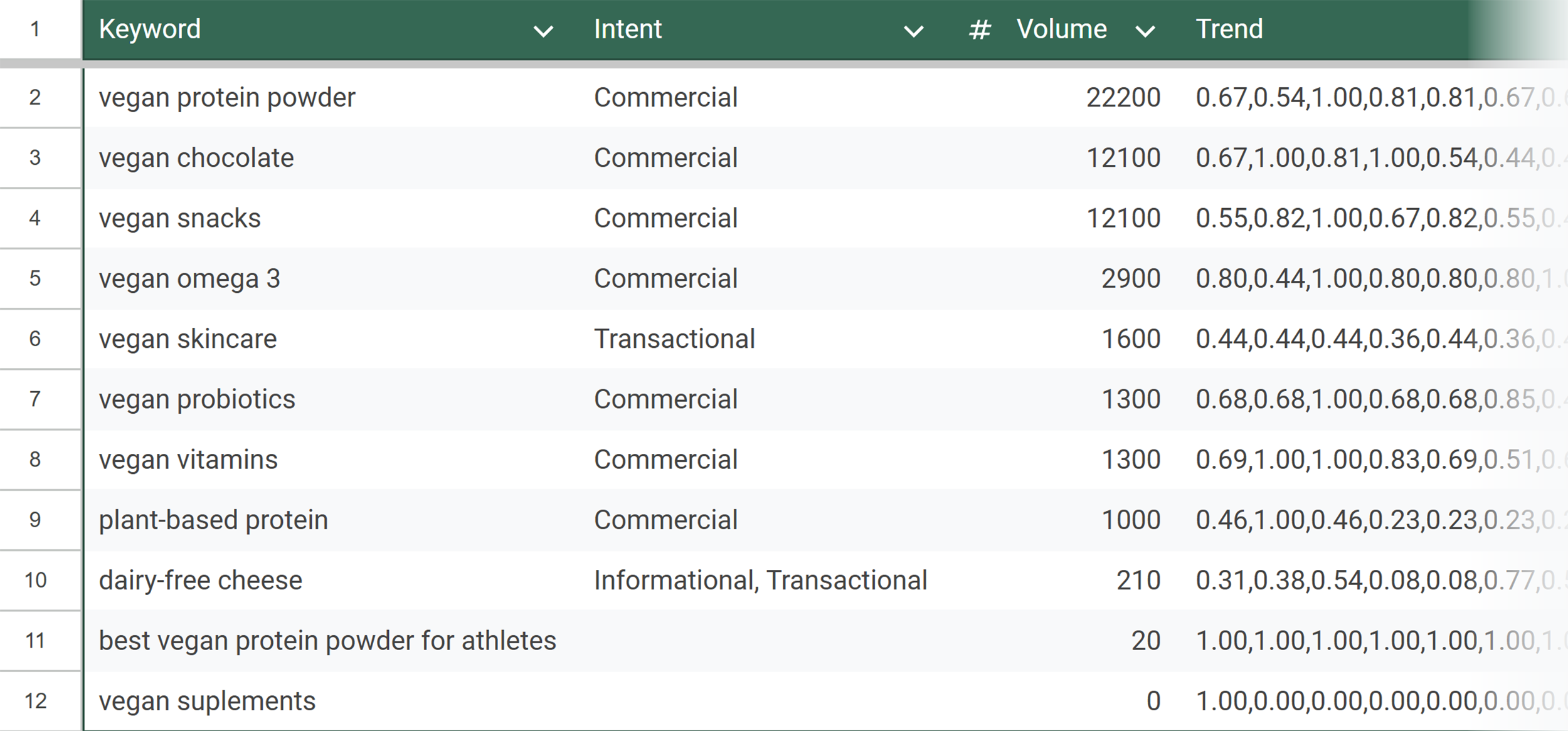1568x731 pixels.
Task: Select row number 10 header
Action: pos(35,581)
